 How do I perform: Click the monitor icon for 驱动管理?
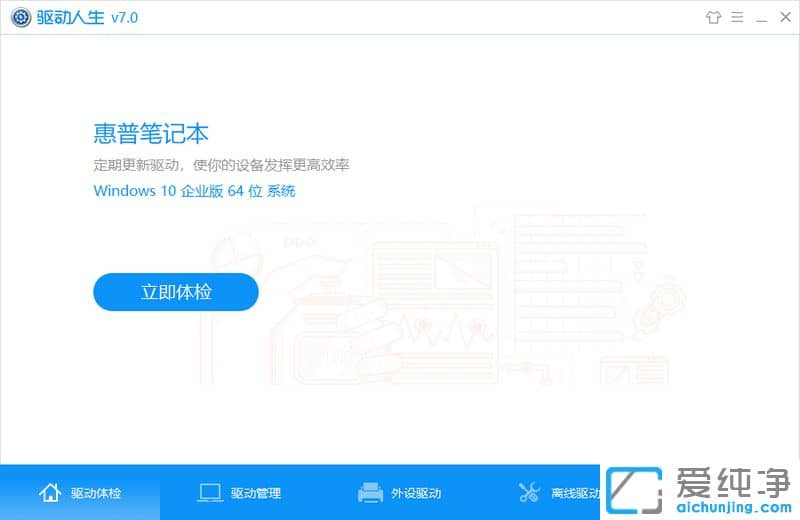coord(210,492)
